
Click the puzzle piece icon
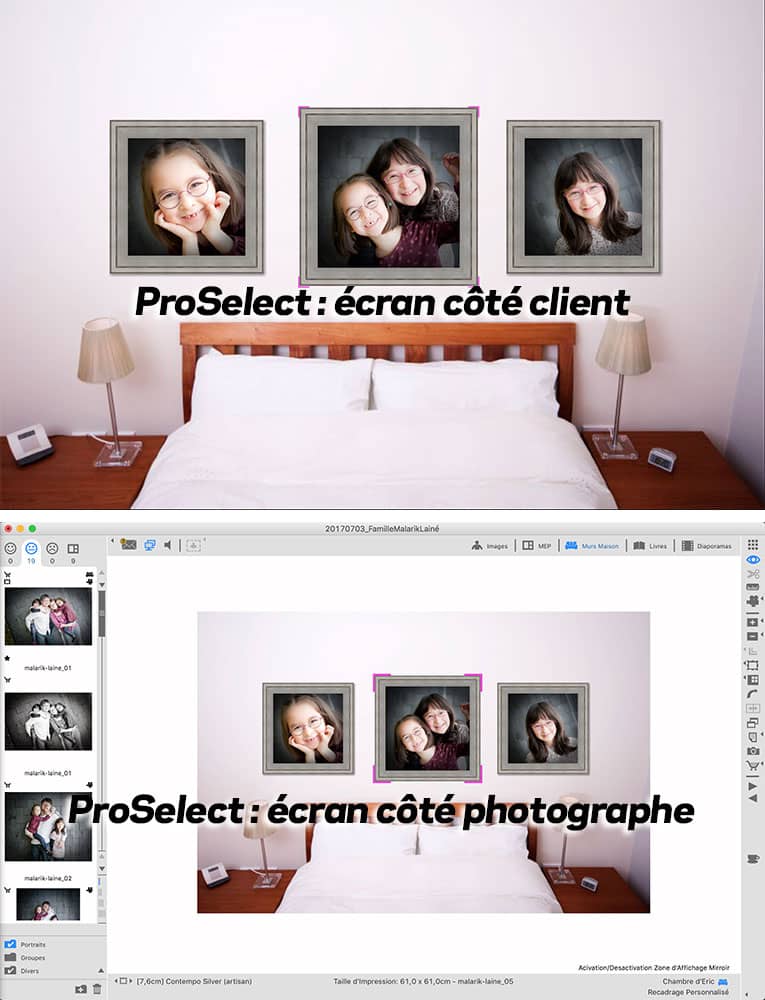[x=753, y=601]
